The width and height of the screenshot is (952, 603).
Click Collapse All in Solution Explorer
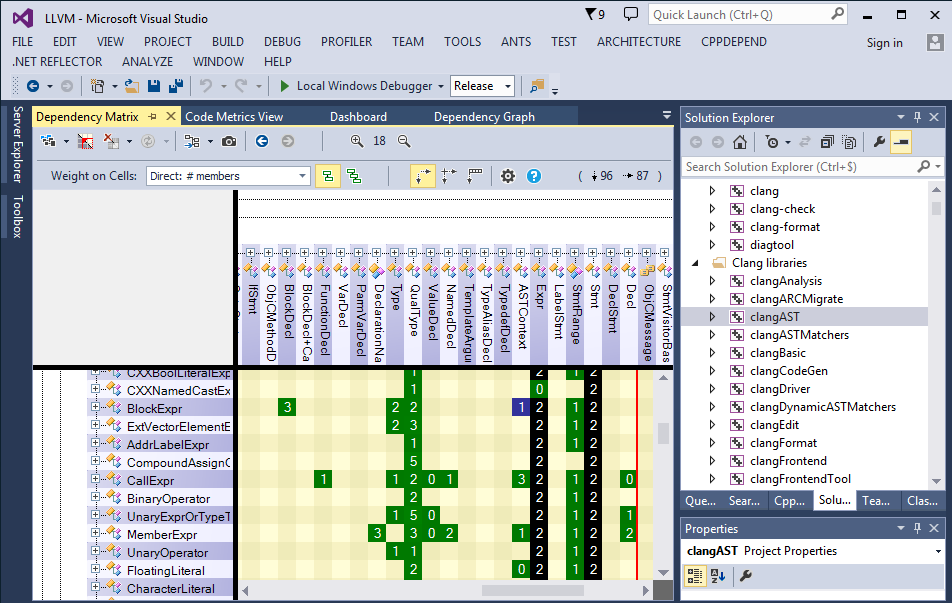tap(827, 142)
